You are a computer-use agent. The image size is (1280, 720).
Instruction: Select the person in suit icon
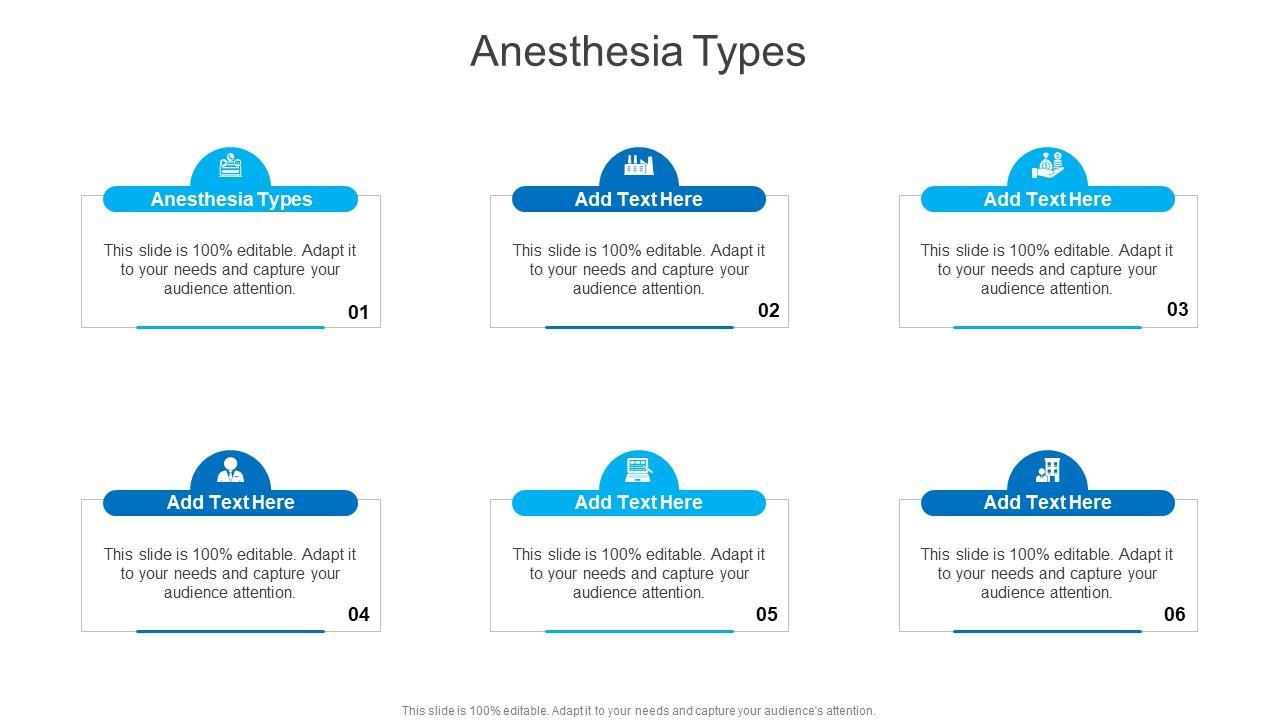coord(230,469)
